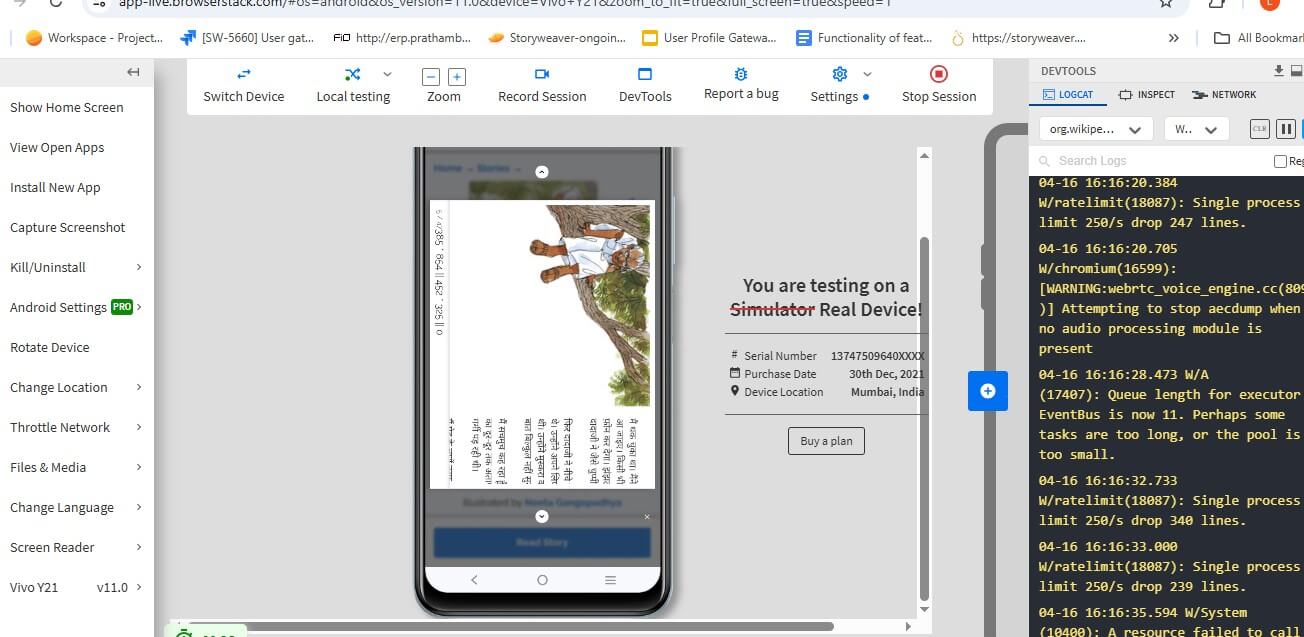The height and width of the screenshot is (637, 1304).
Task: Zoom out using the minus icon
Action: (x=431, y=76)
